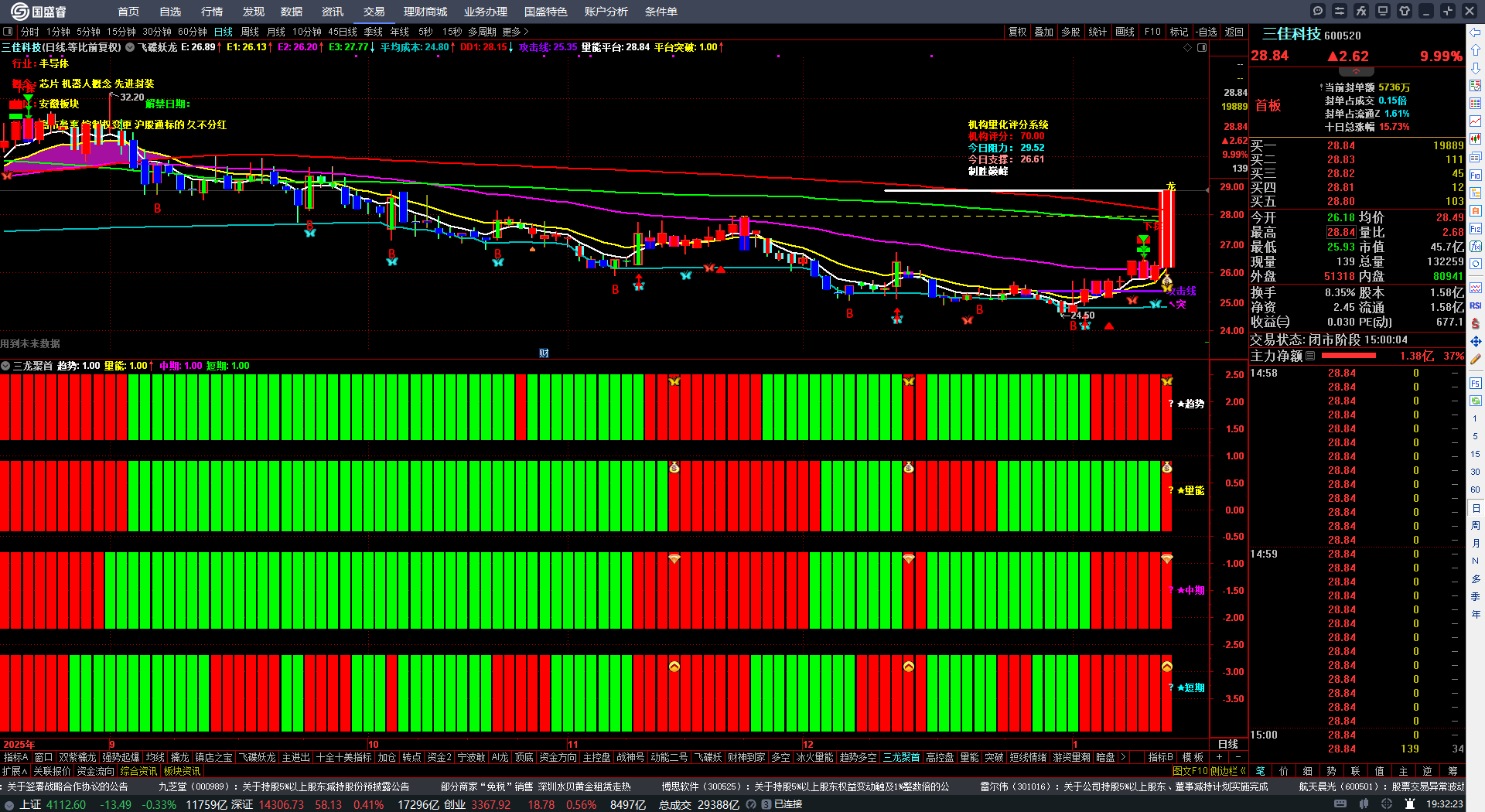Image resolution: width=1485 pixels, height=812 pixels.
Task: Open the settings sliders icon in title bar
Action: point(1340,11)
